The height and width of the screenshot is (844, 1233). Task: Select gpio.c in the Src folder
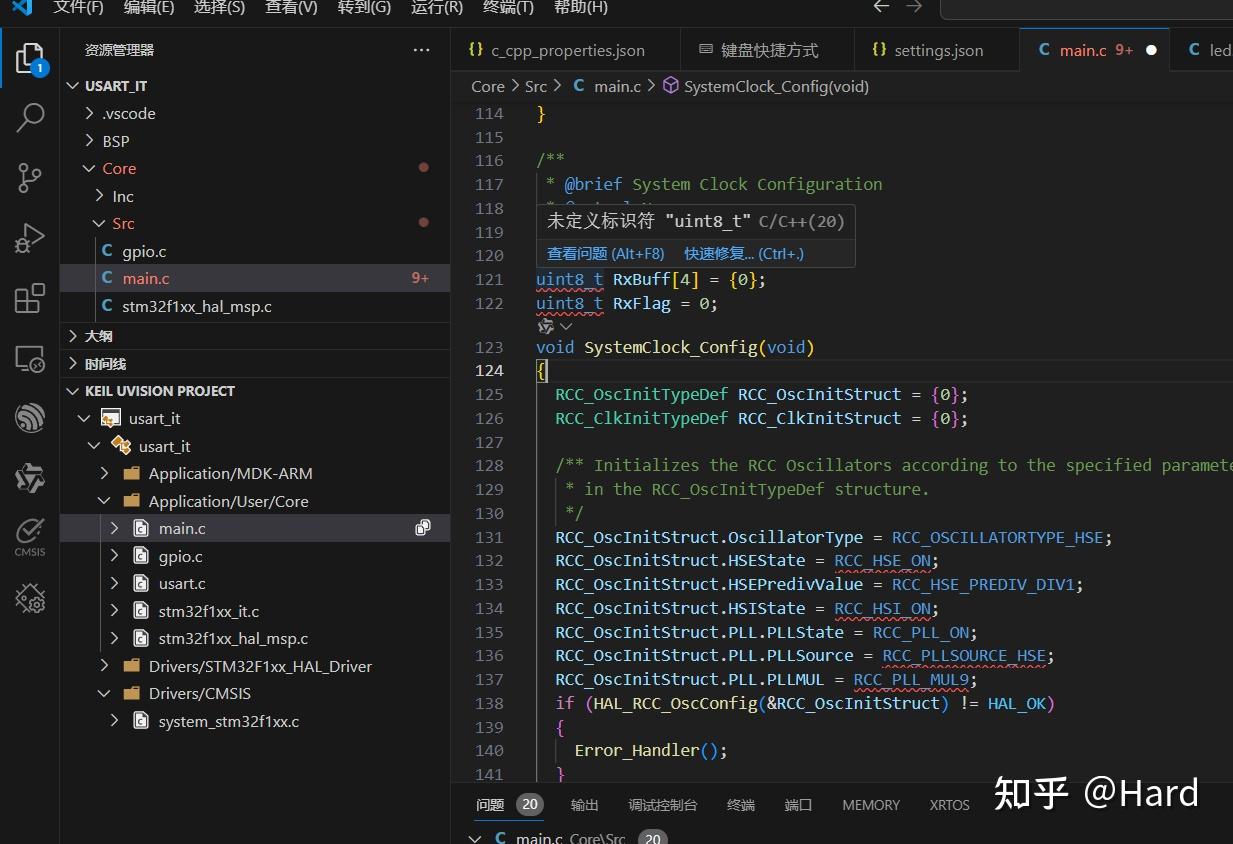click(143, 251)
